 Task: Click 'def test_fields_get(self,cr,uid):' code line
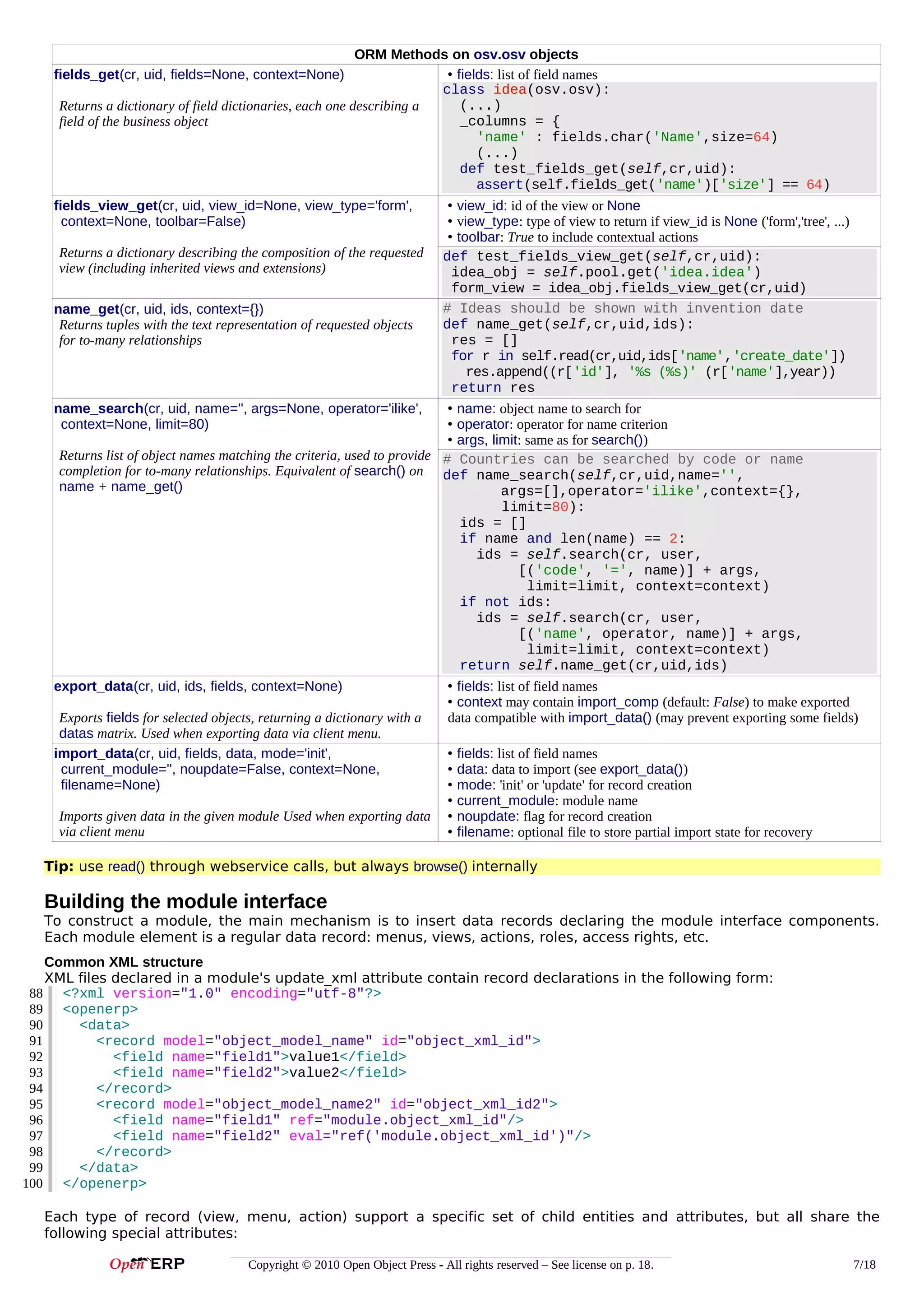[597, 169]
